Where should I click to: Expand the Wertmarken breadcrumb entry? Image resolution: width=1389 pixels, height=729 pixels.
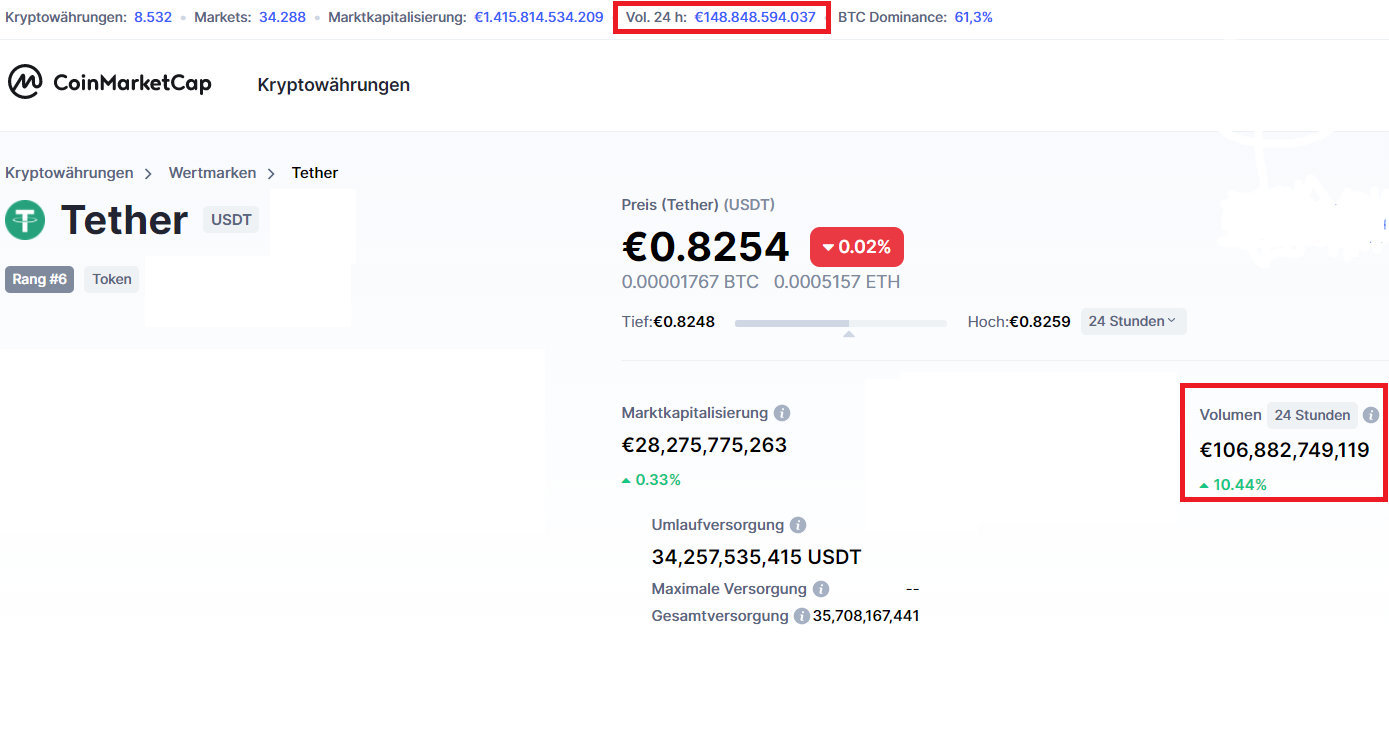tap(212, 172)
